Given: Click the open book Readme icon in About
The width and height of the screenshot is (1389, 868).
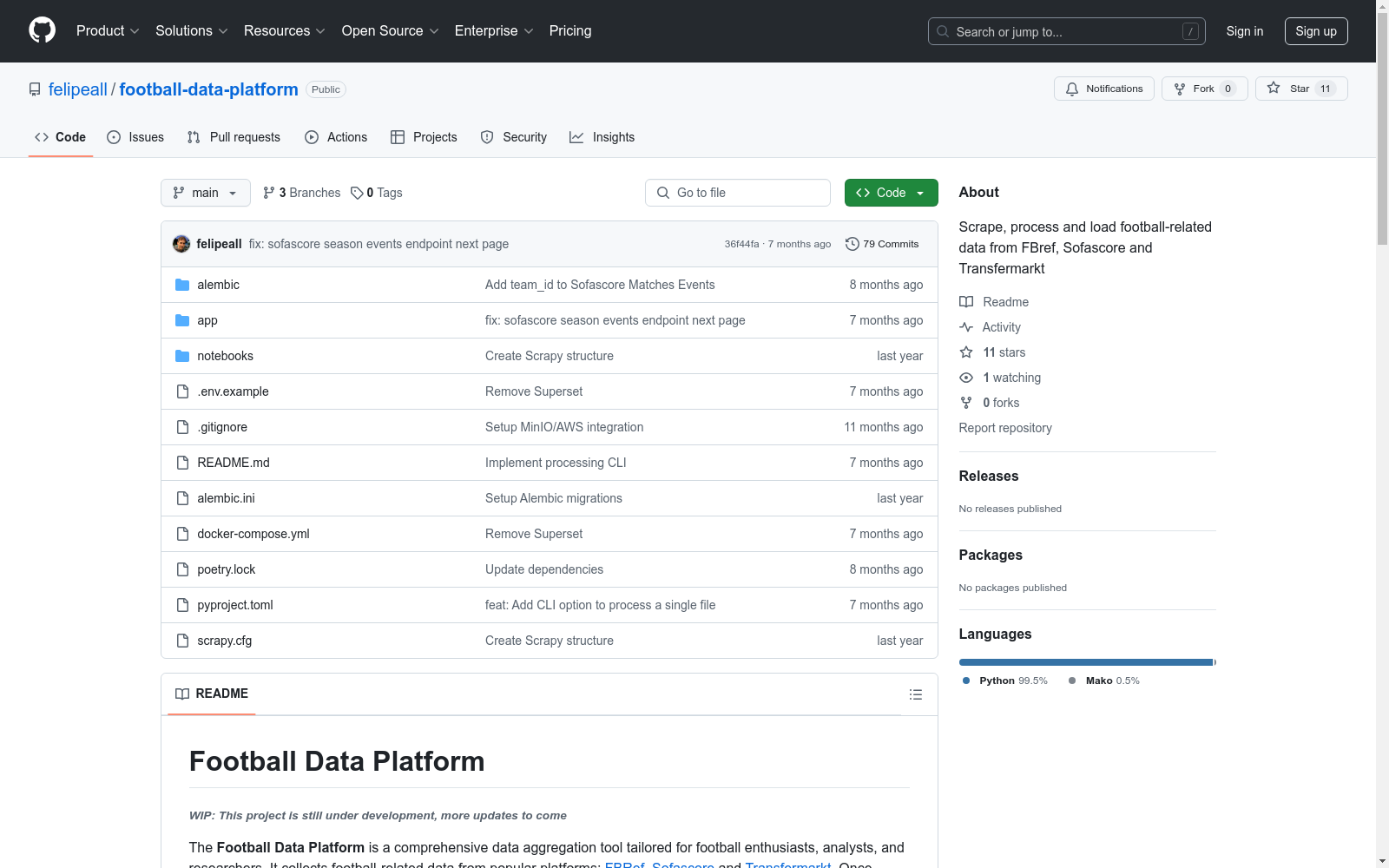Looking at the screenshot, I should point(966,302).
